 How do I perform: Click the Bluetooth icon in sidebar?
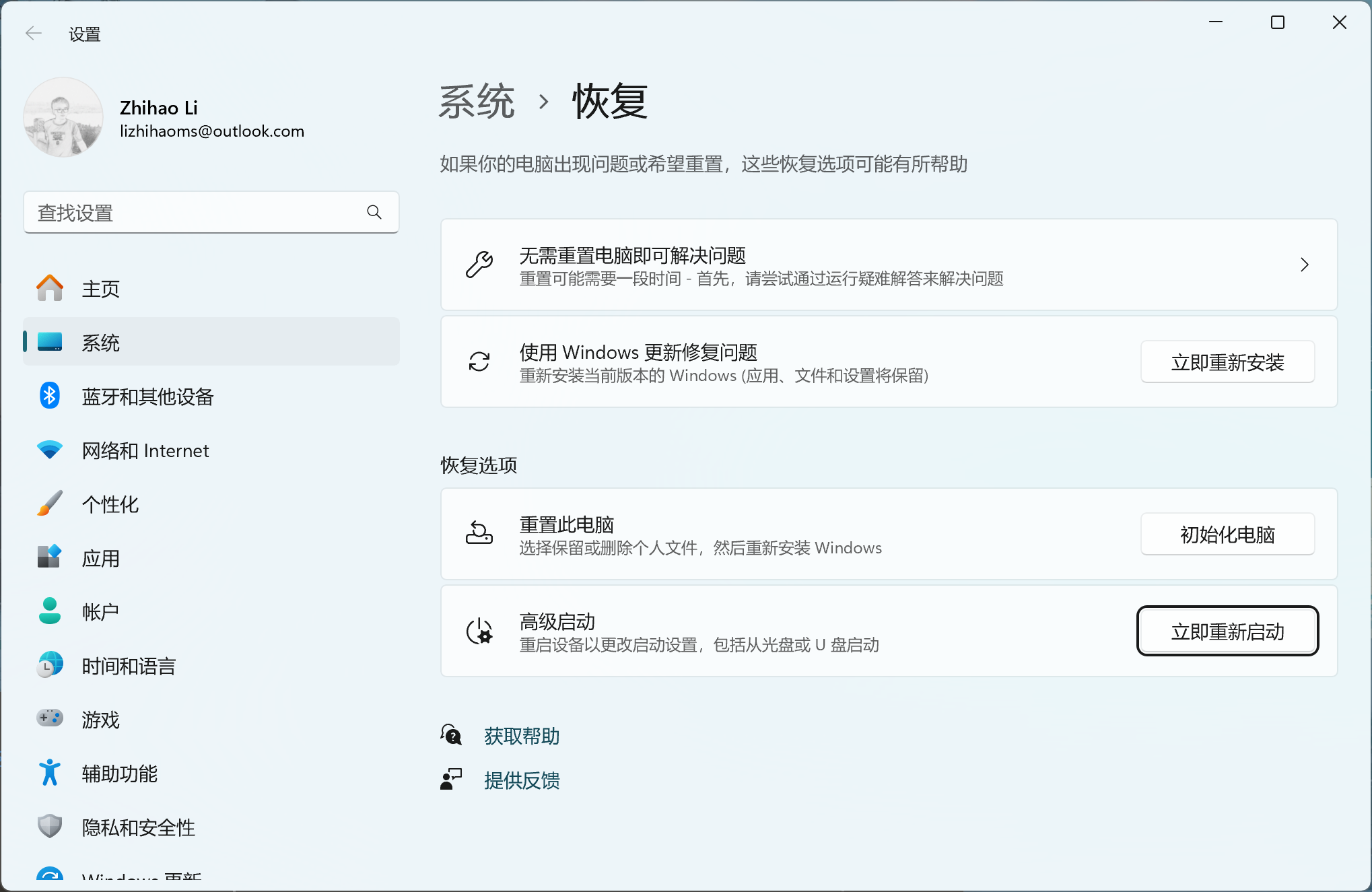point(49,396)
